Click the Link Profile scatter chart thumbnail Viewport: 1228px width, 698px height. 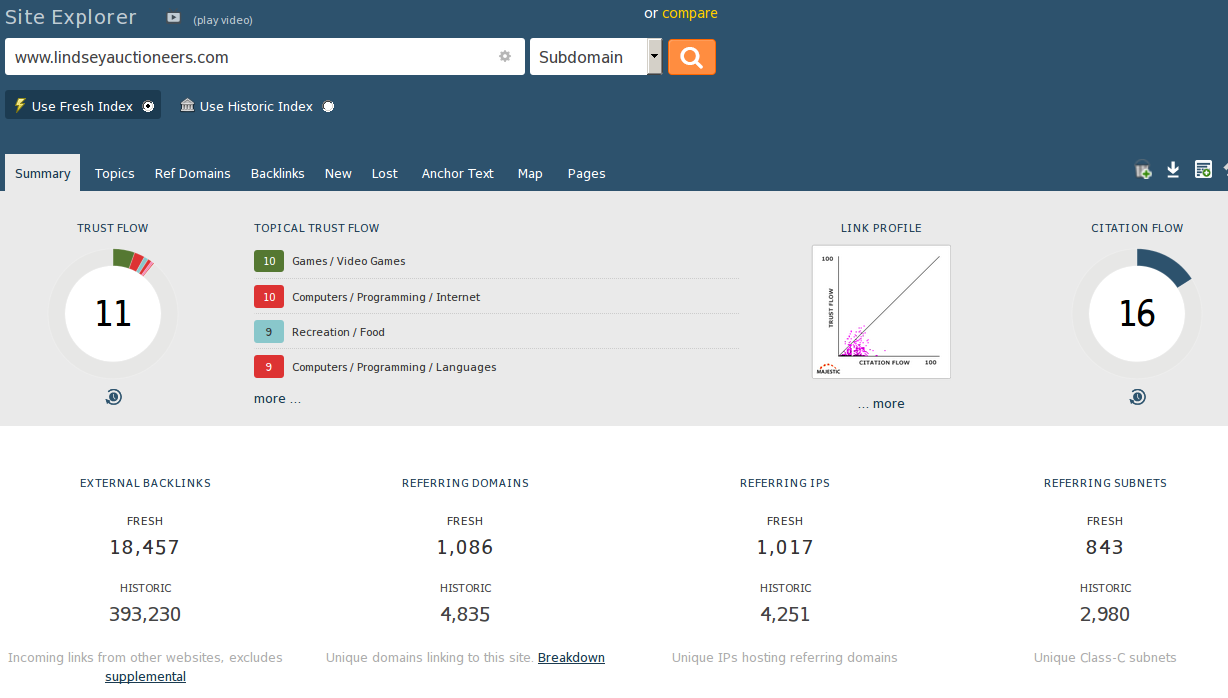[881, 312]
